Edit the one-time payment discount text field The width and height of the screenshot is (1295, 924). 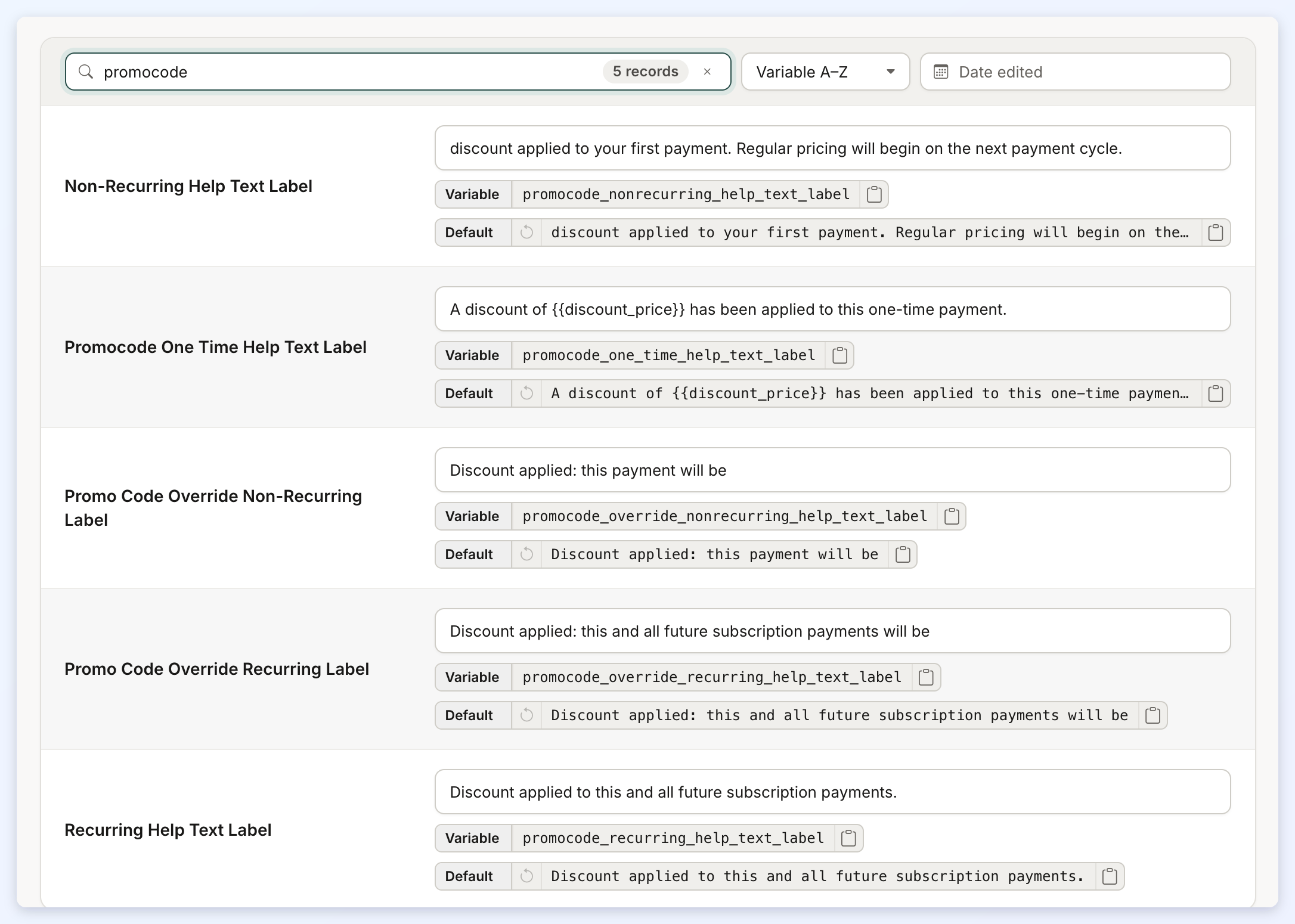click(x=832, y=309)
